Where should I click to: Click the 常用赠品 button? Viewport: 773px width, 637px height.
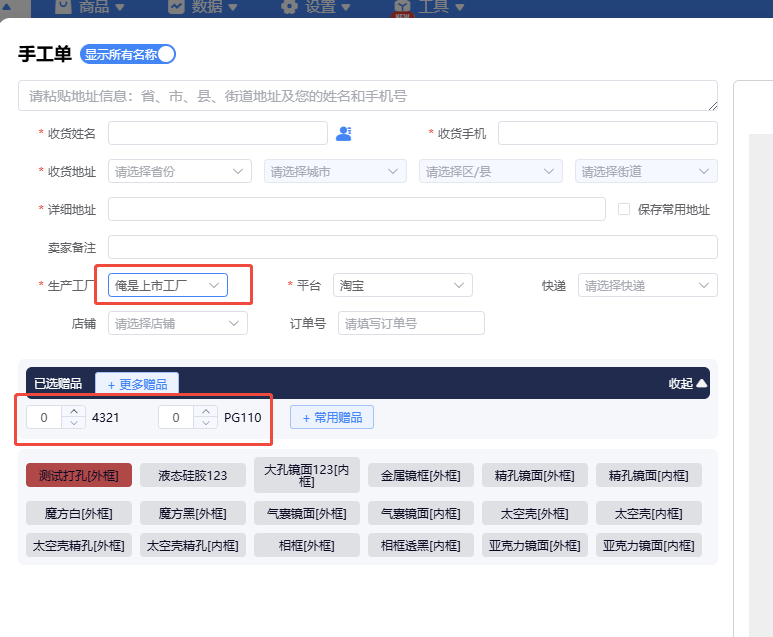(x=332, y=417)
